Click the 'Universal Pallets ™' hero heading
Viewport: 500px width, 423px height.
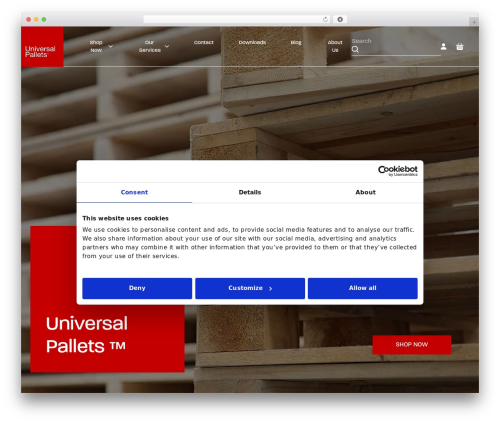coord(87,335)
